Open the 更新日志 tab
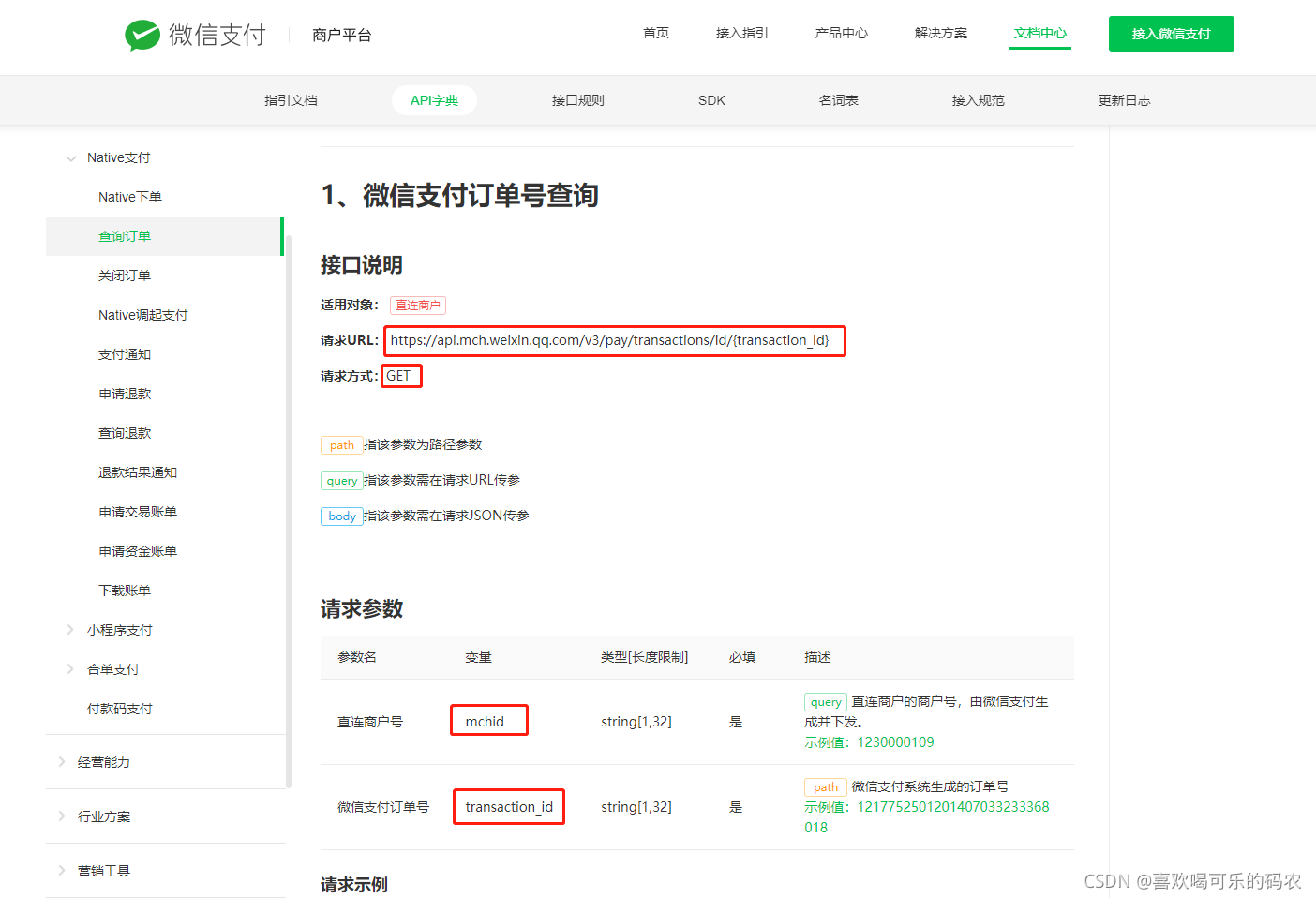This screenshot has width=1316, height=898. point(1124,99)
